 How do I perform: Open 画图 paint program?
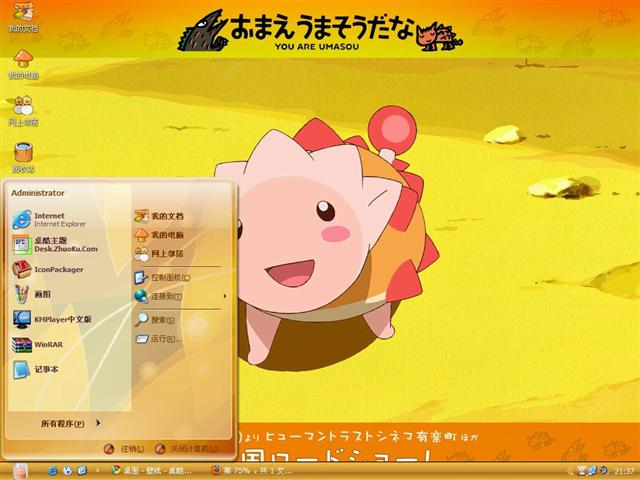(x=32, y=294)
